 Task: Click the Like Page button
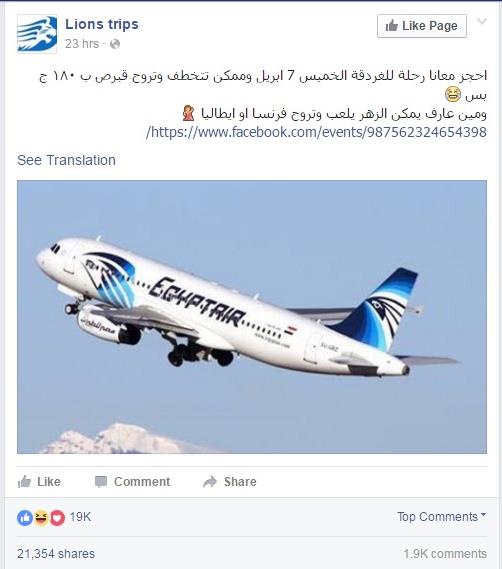tap(422, 26)
